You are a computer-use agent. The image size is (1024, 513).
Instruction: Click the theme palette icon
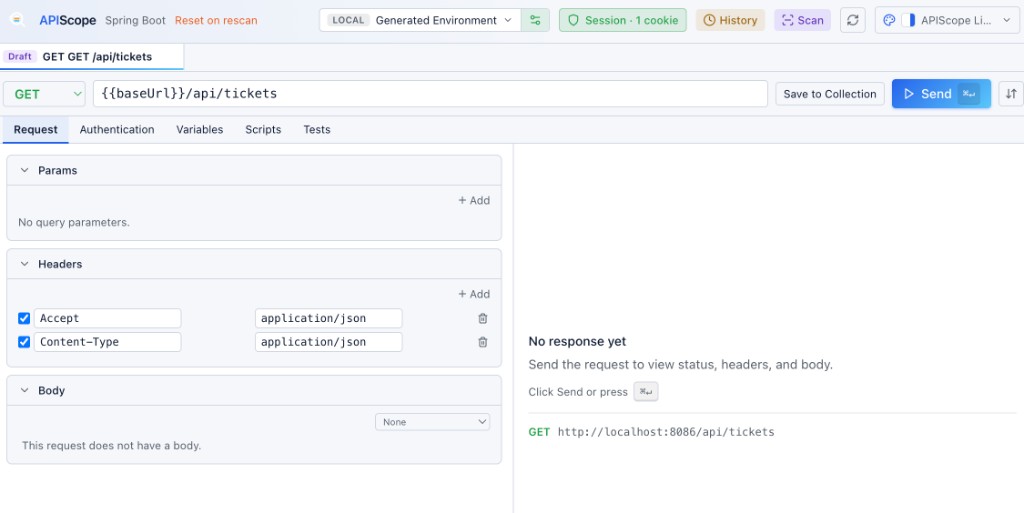click(x=889, y=20)
